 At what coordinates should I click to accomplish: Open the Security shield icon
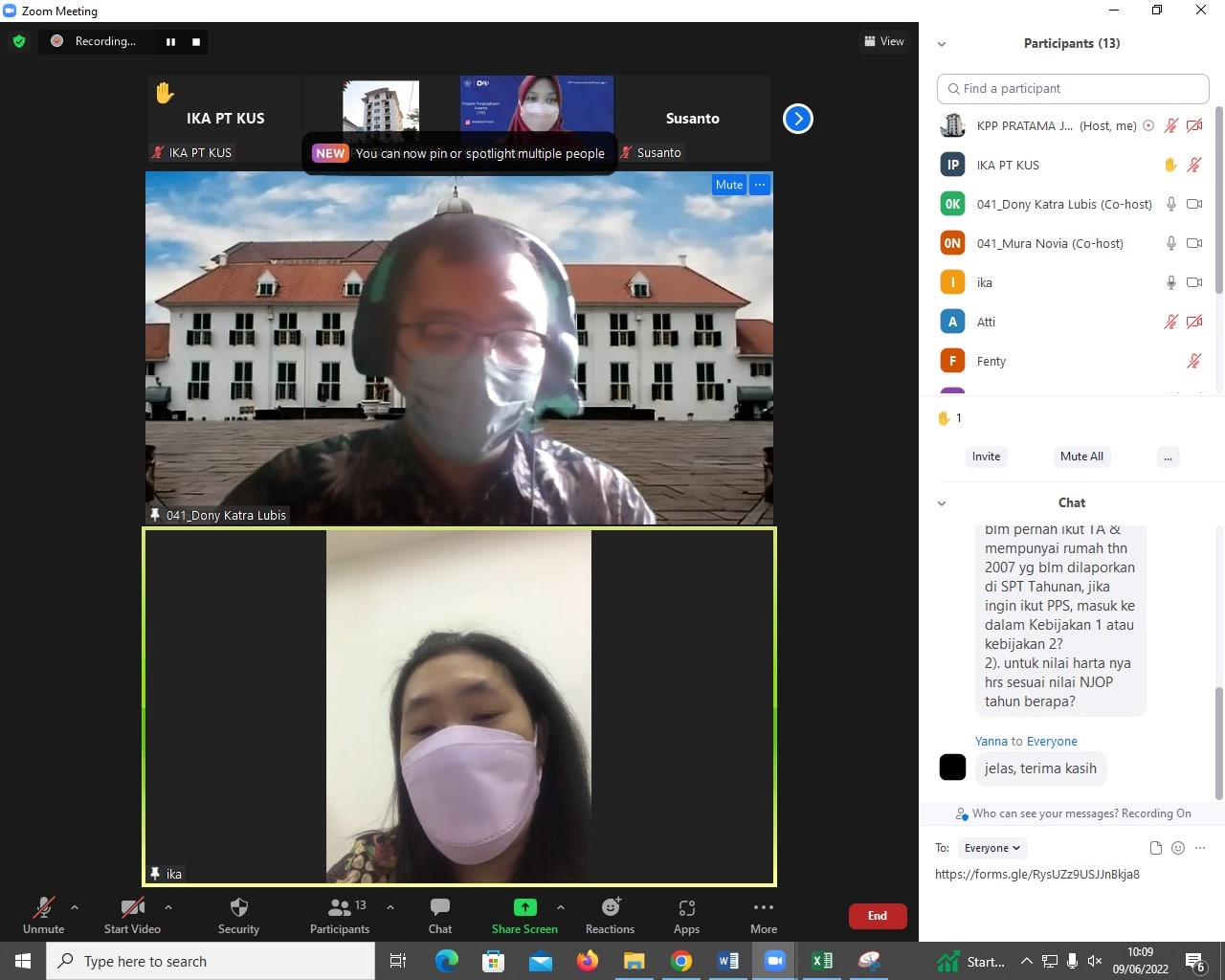pos(238,907)
